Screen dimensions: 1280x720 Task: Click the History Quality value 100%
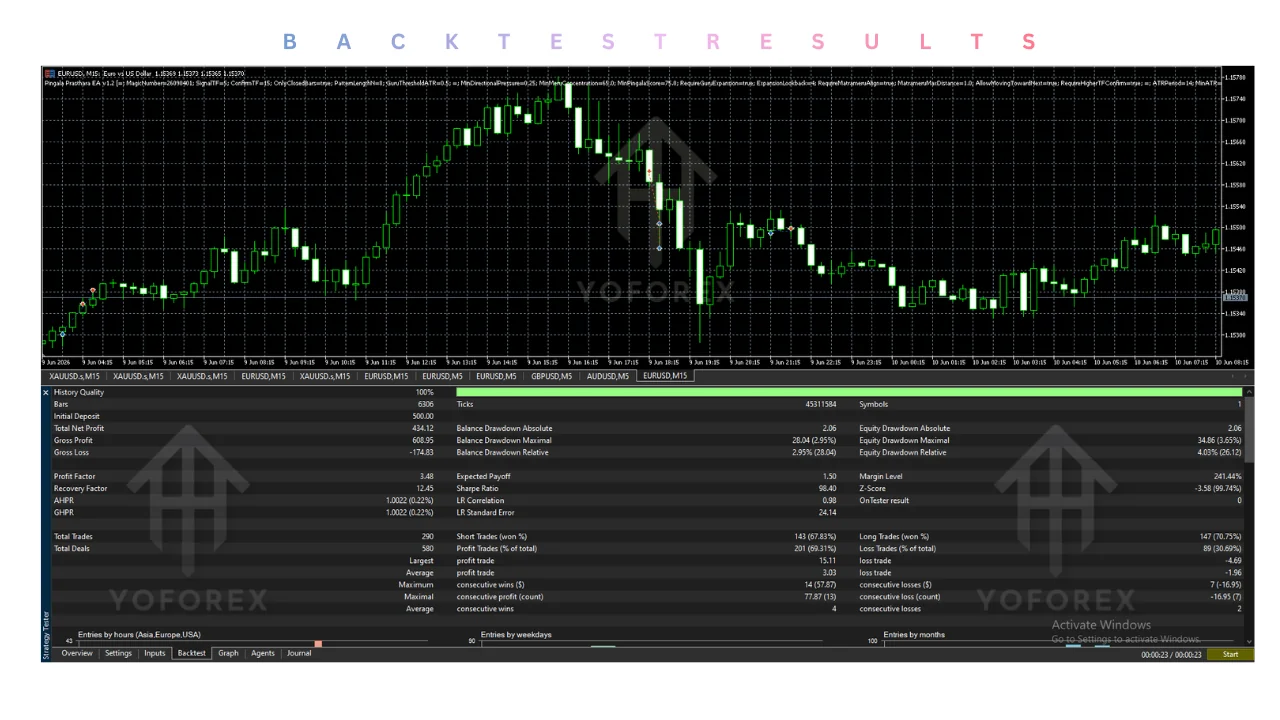[425, 393]
